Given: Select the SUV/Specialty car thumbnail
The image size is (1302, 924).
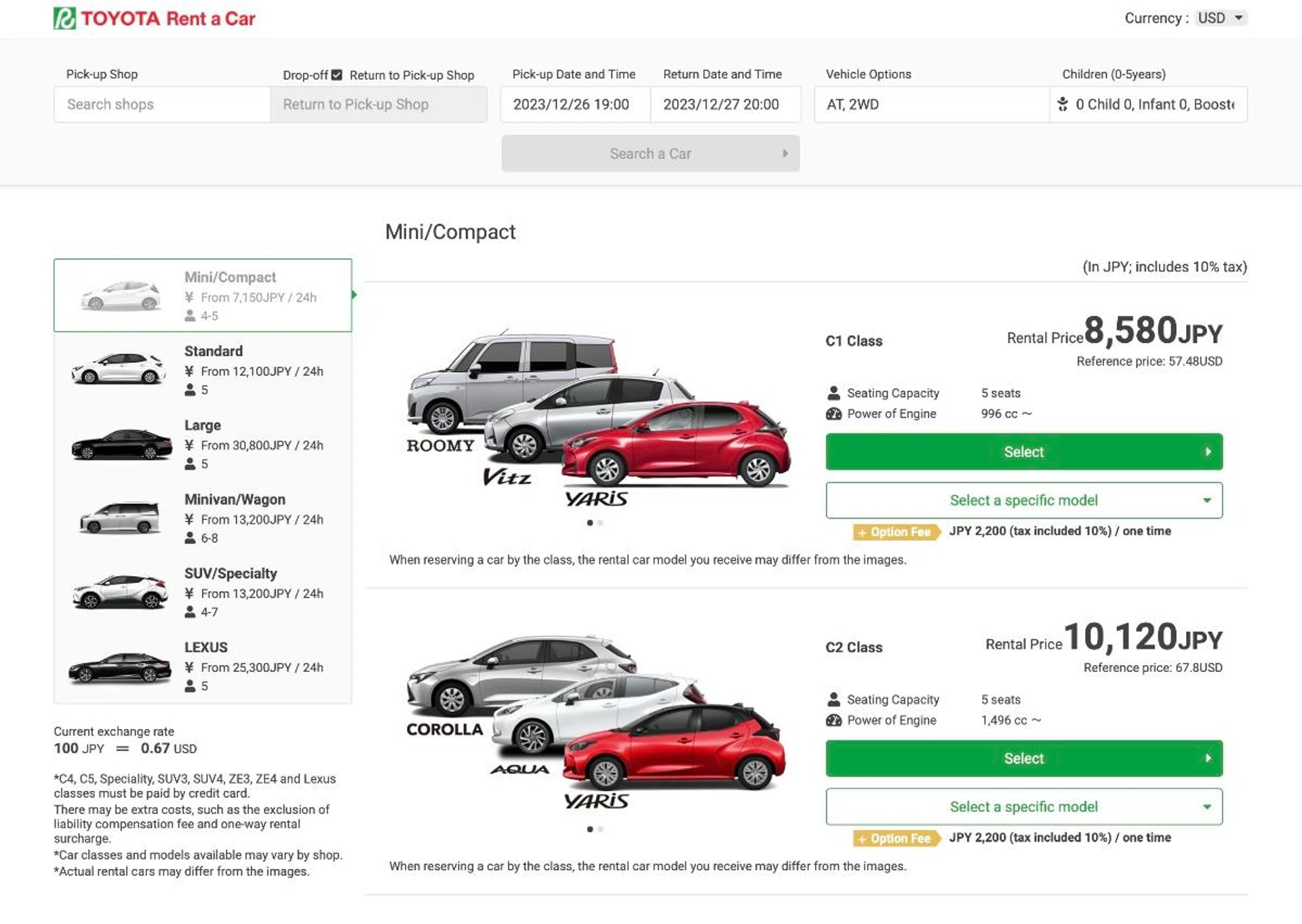Looking at the screenshot, I should (x=119, y=592).
